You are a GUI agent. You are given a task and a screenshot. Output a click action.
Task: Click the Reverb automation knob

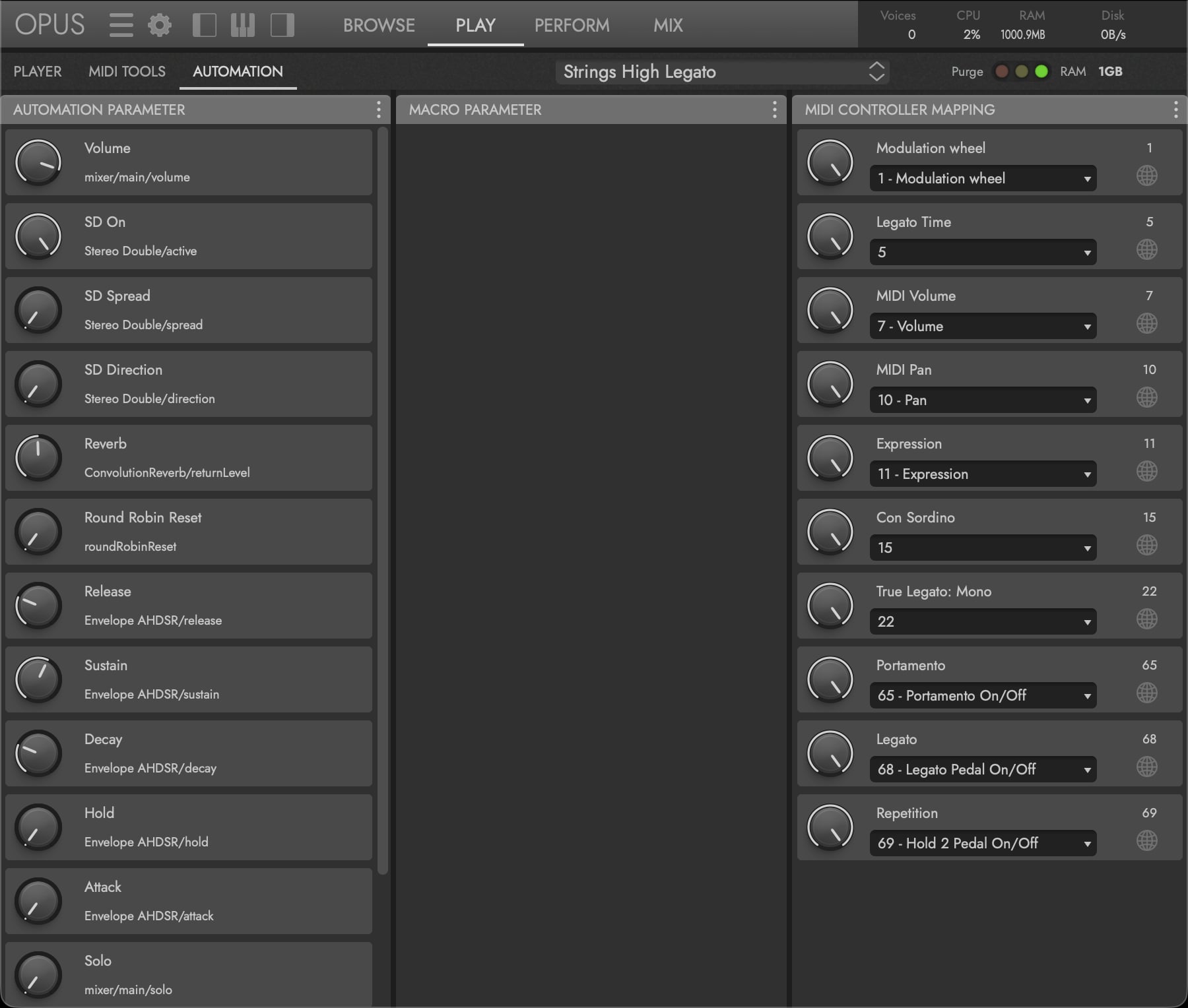(38, 458)
